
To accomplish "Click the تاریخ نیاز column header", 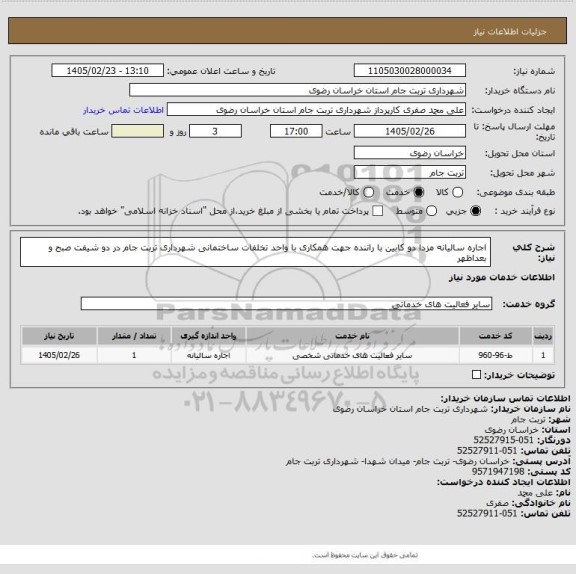I will 59,336.
